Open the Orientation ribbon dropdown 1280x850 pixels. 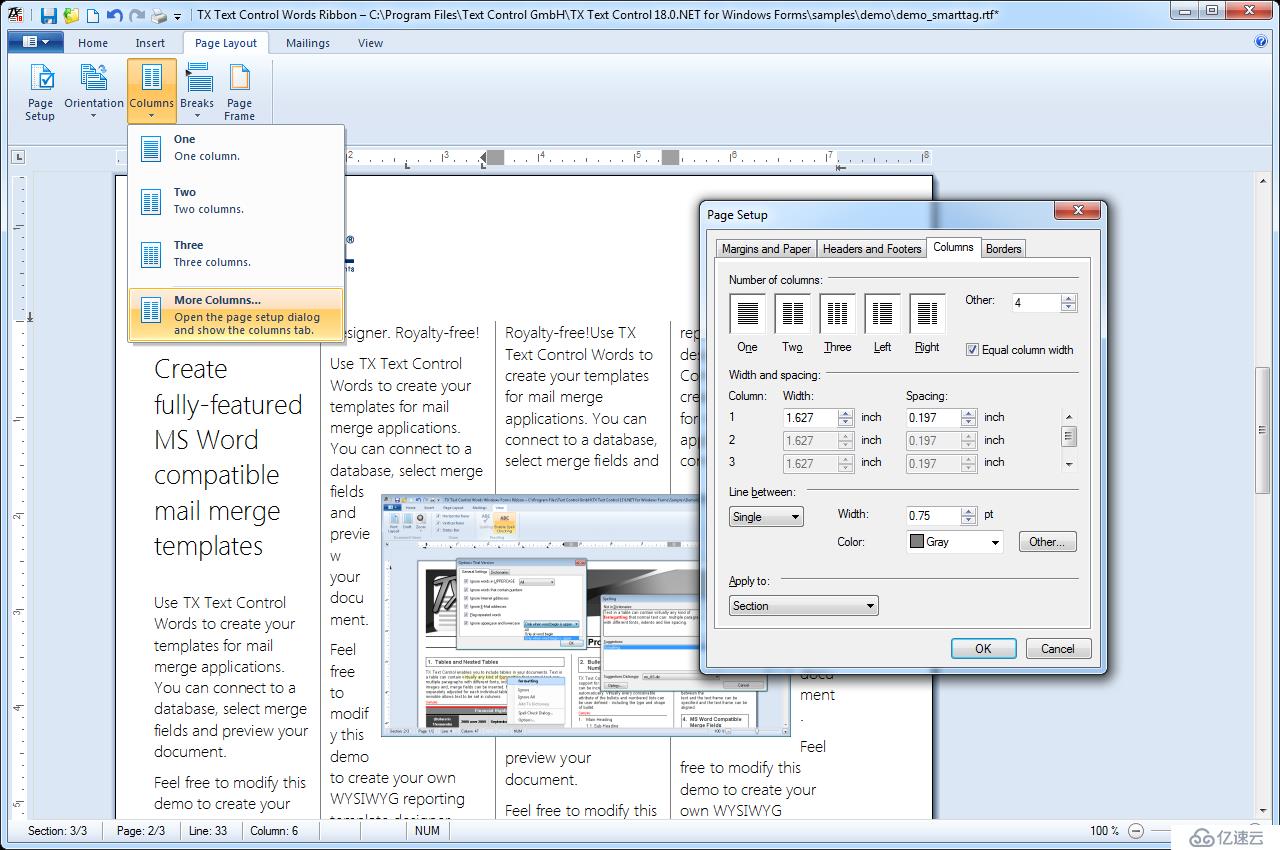point(94,92)
